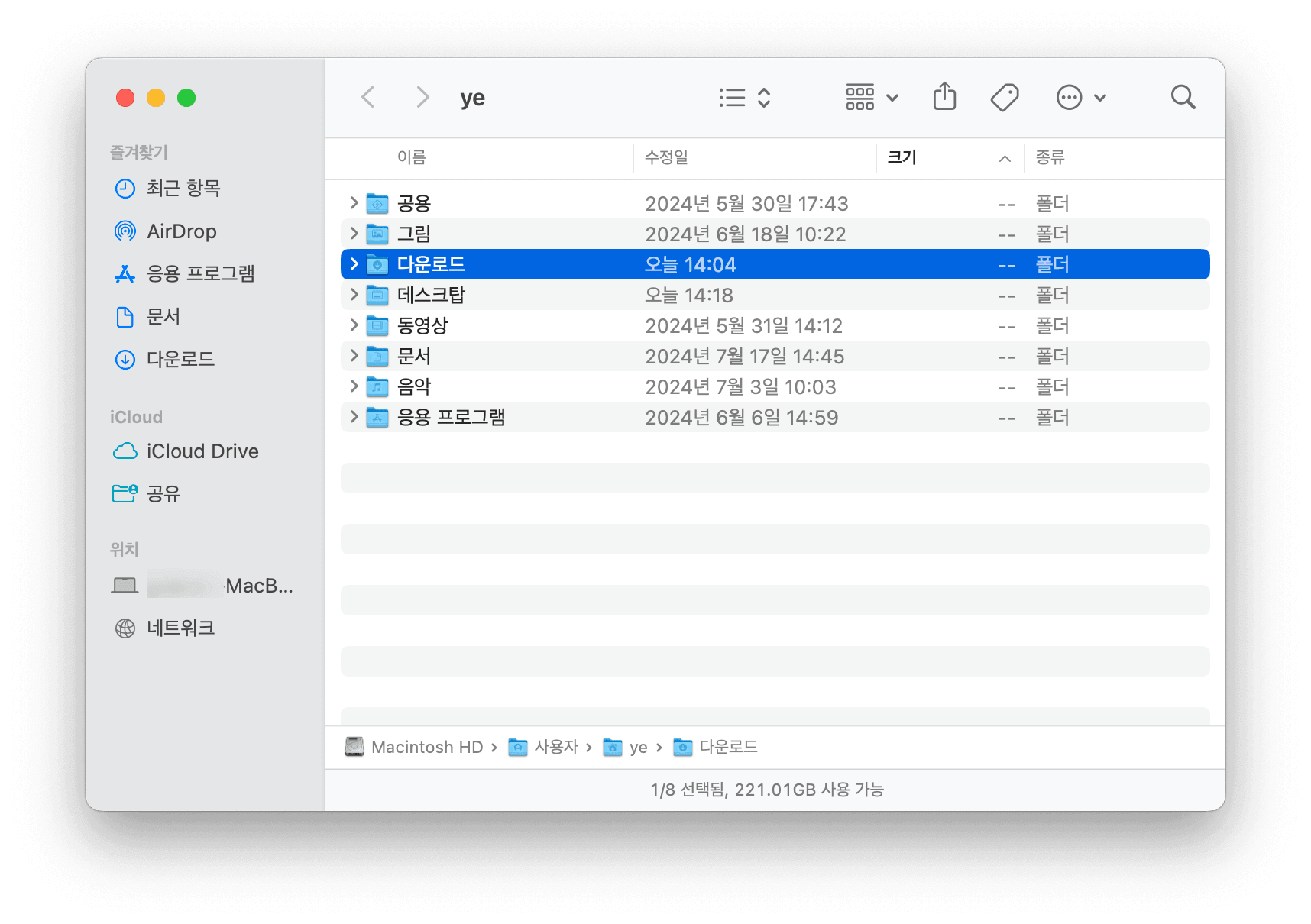Click the date 2024년 7월 17일 14:45
The height and width of the screenshot is (924, 1311).
pos(745,356)
